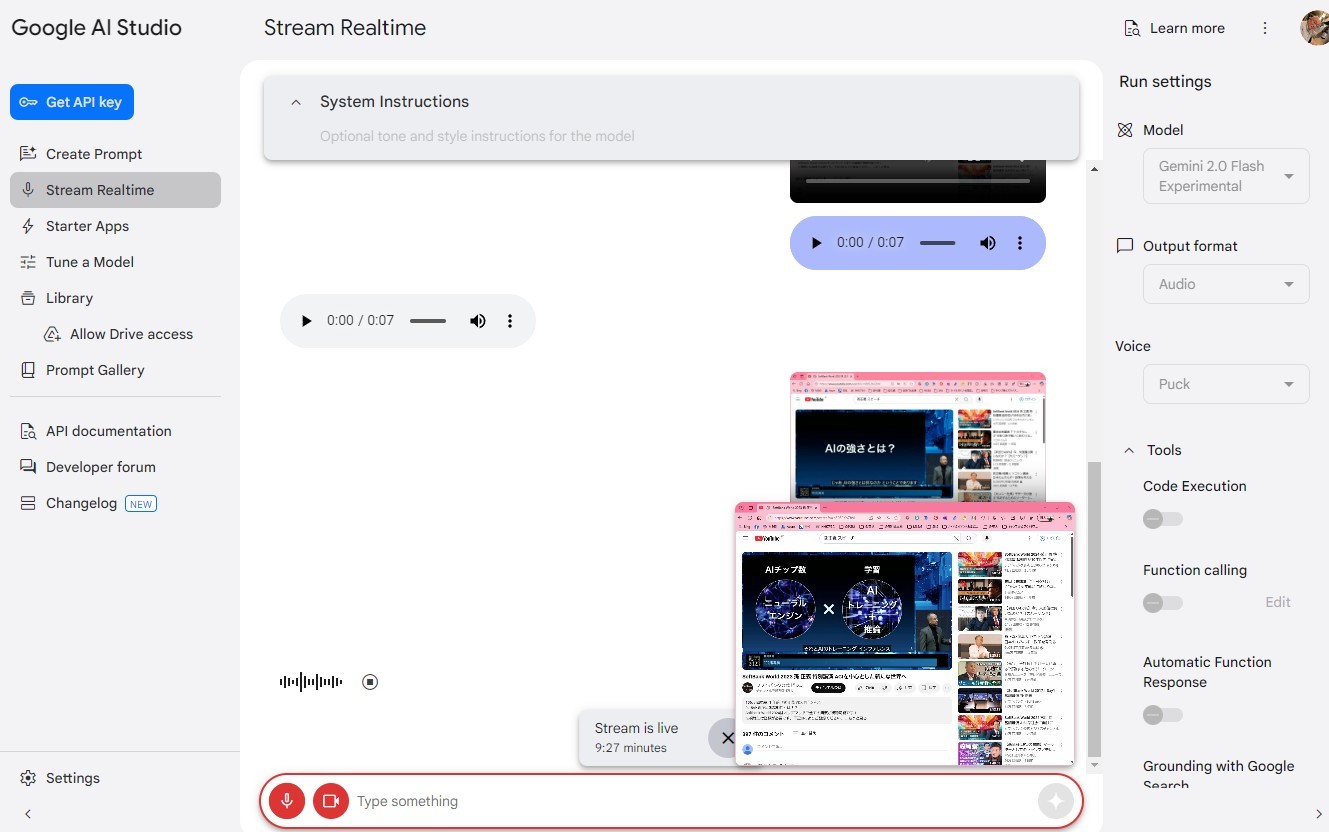Dismiss the Stream is live notification
Viewport: 1329px width, 832px height.
point(726,738)
